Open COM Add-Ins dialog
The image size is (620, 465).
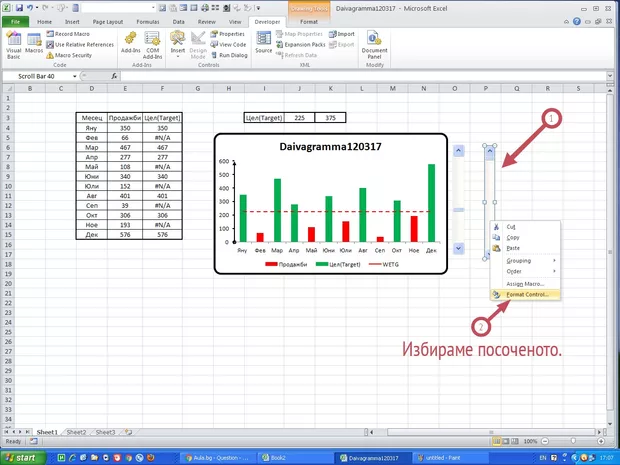pos(153,45)
